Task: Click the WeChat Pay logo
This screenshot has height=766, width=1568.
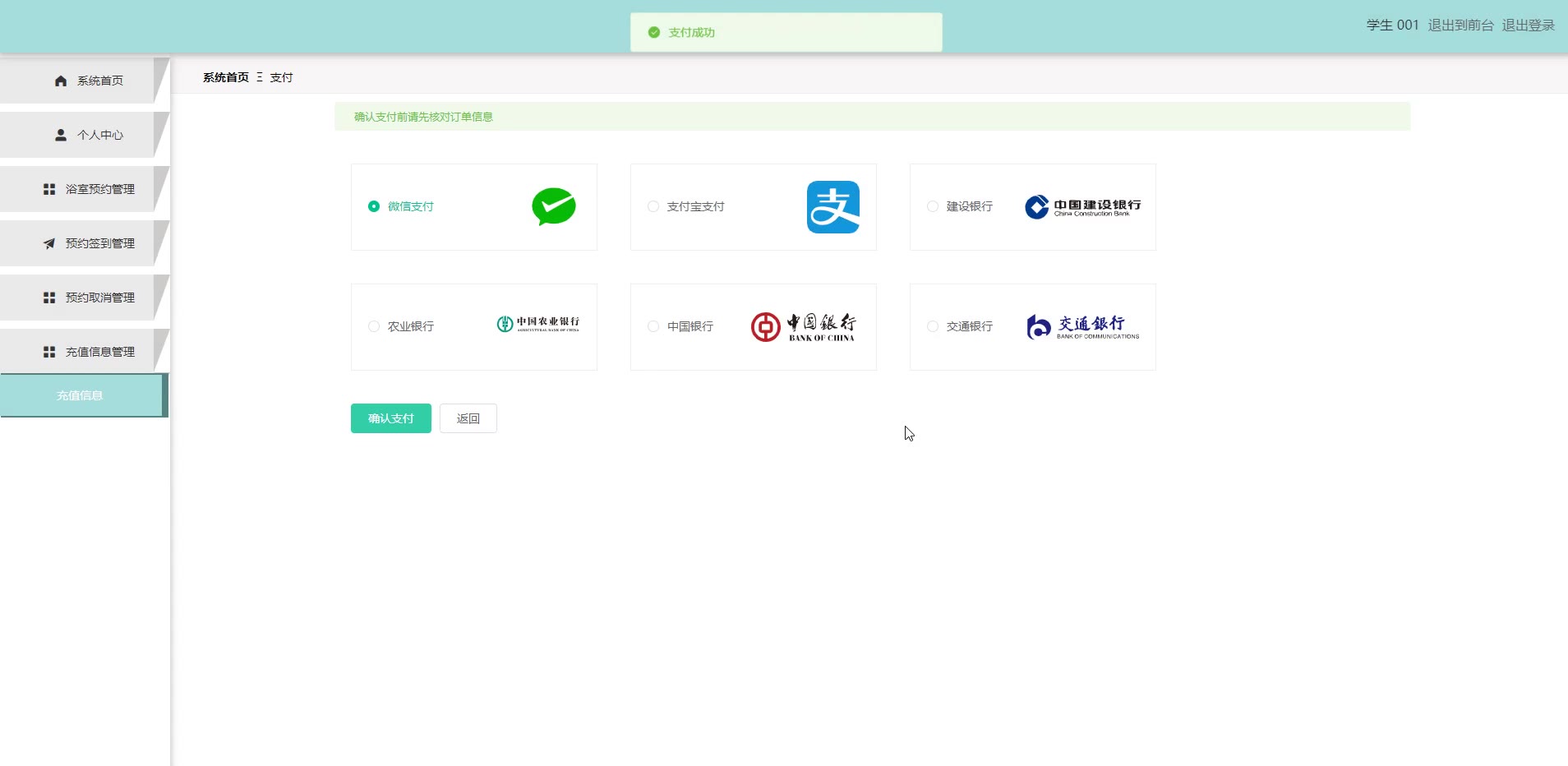Action: 554,207
